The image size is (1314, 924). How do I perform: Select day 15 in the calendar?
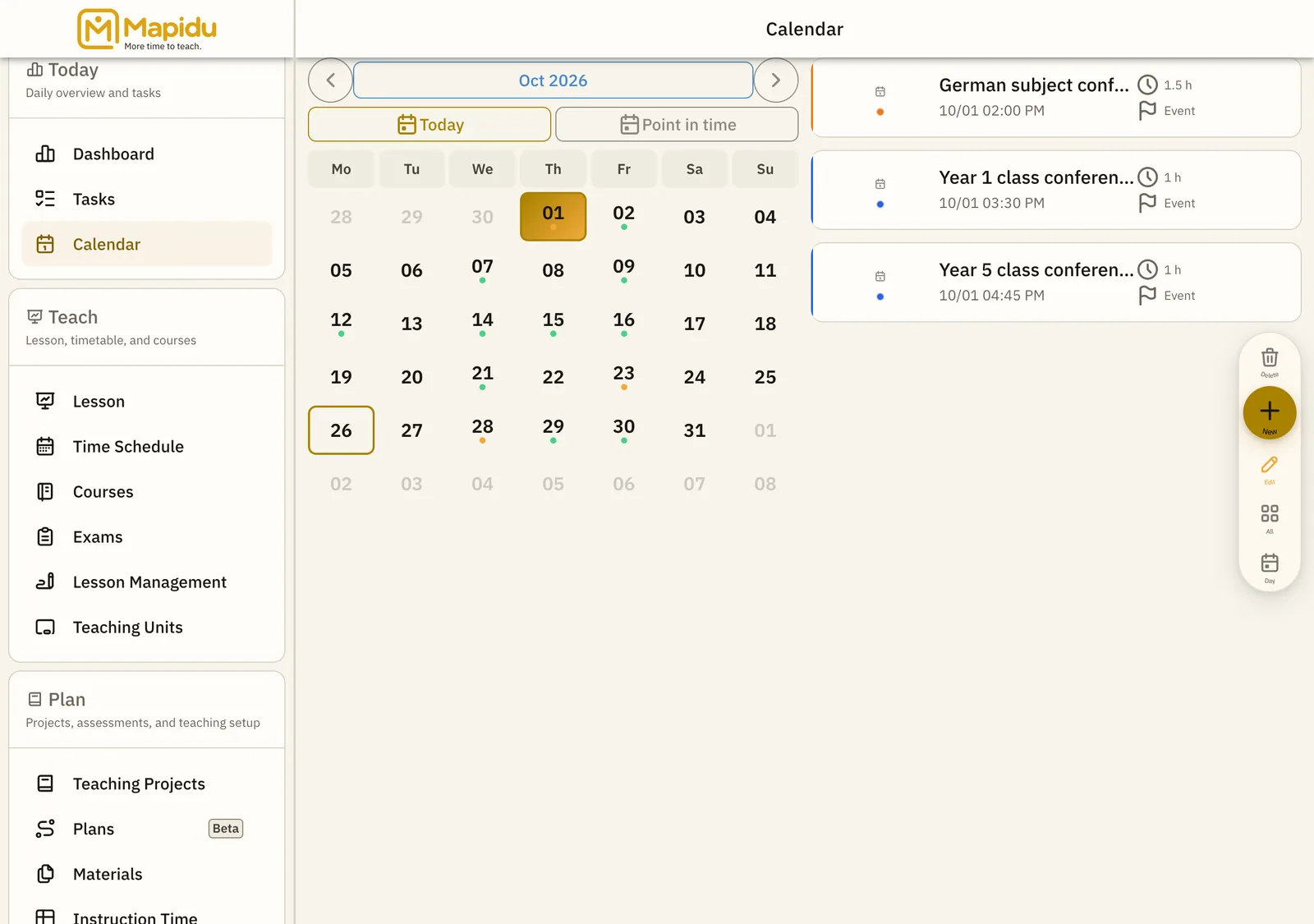(x=554, y=324)
